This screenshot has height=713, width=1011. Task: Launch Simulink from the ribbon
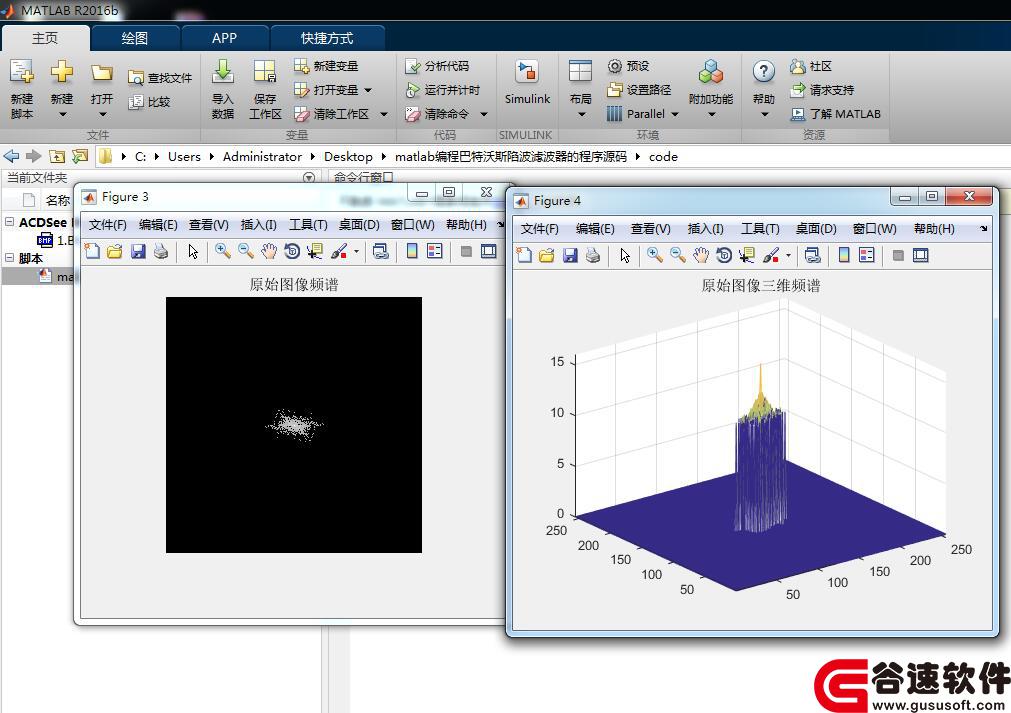tap(527, 84)
